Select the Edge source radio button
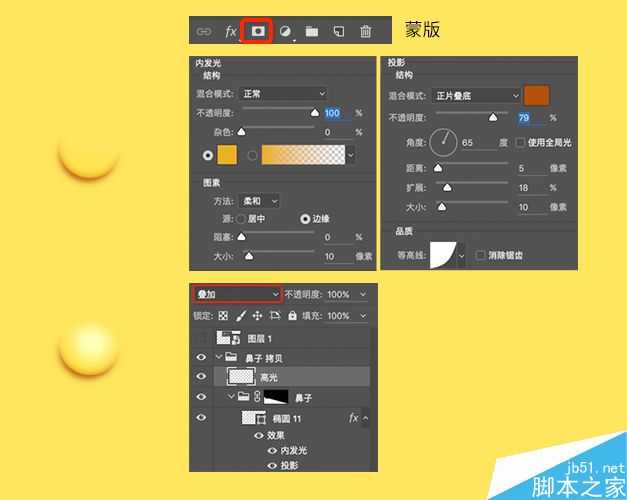627x500 pixels. pyautogui.click(x=305, y=218)
